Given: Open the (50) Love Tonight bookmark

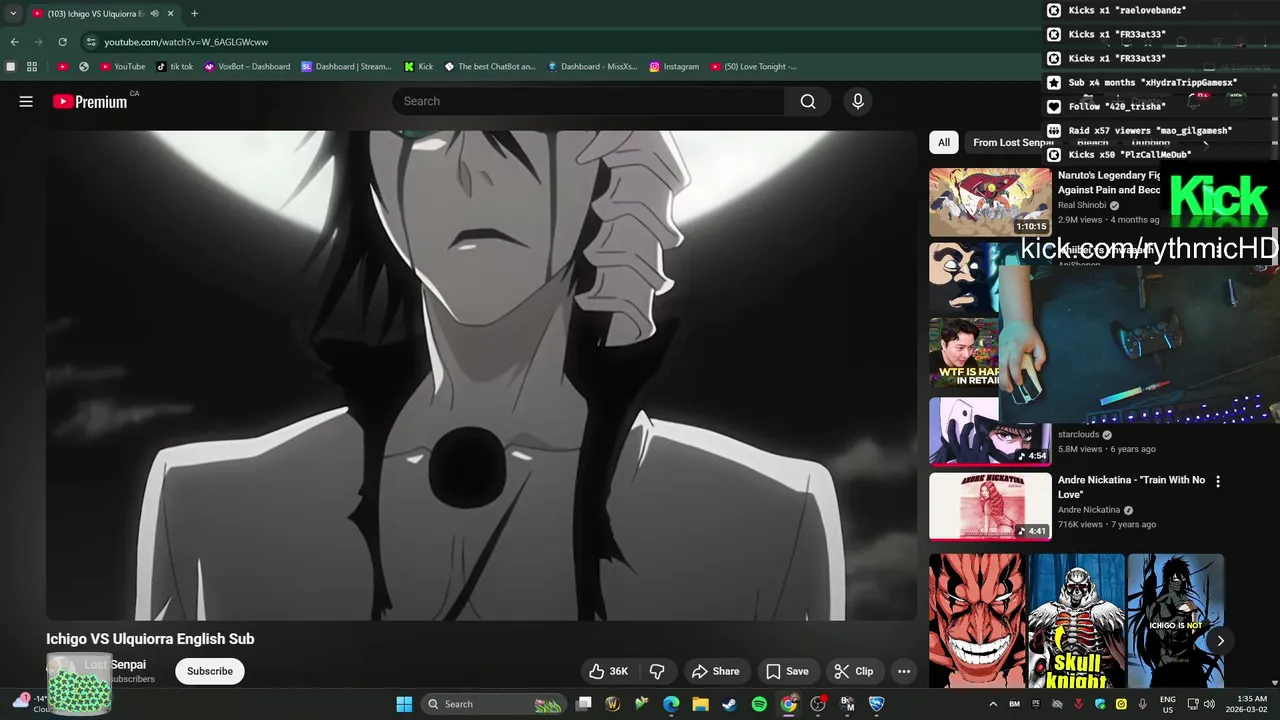Looking at the screenshot, I should 753,67.
